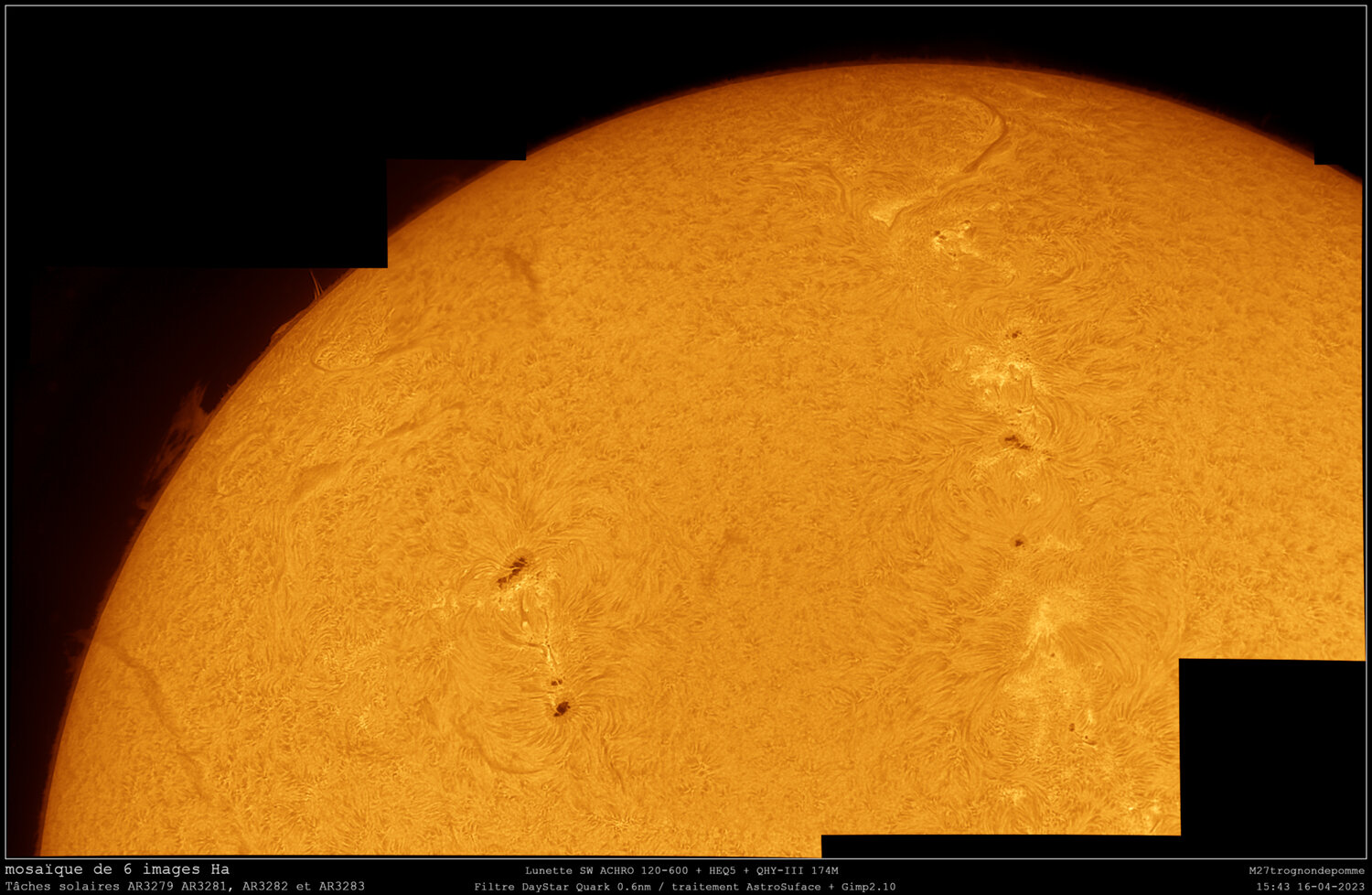
Task: Select the text "Tâches solaires AR3279 AR3281, AR3282 et AR3283"
Action: click(x=185, y=886)
